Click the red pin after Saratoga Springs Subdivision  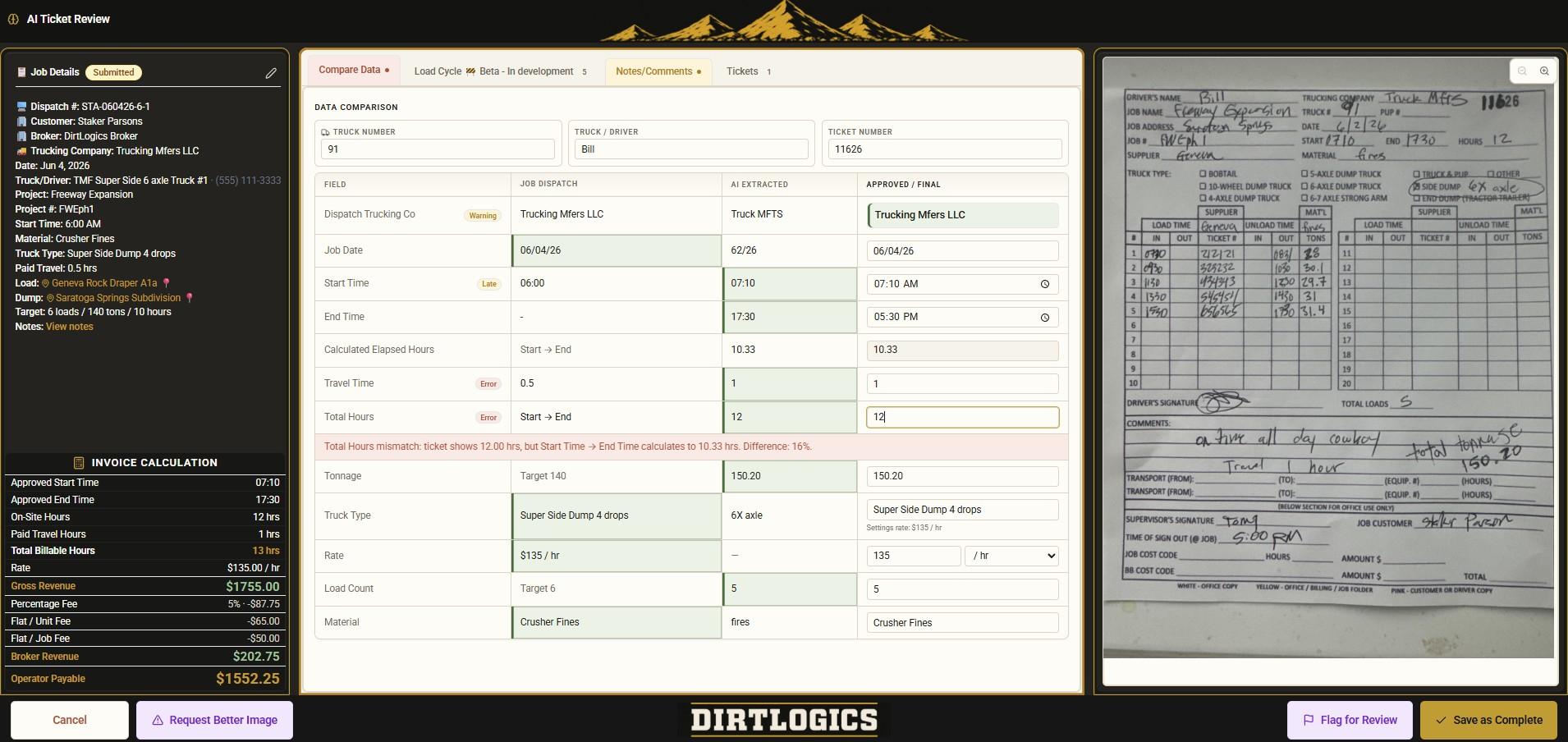[x=190, y=298]
